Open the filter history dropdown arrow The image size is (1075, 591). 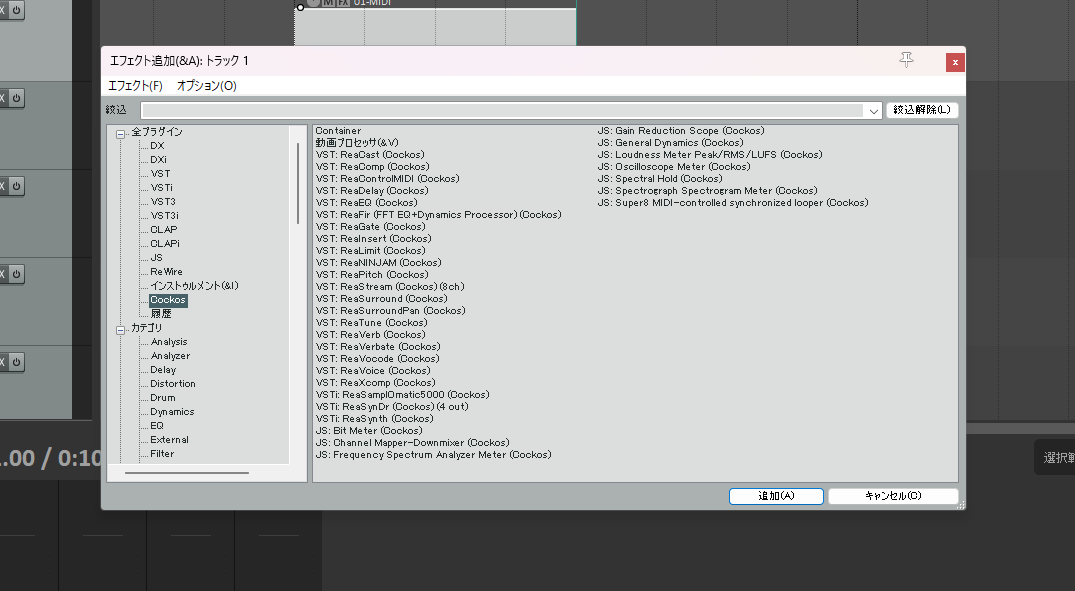point(873,110)
